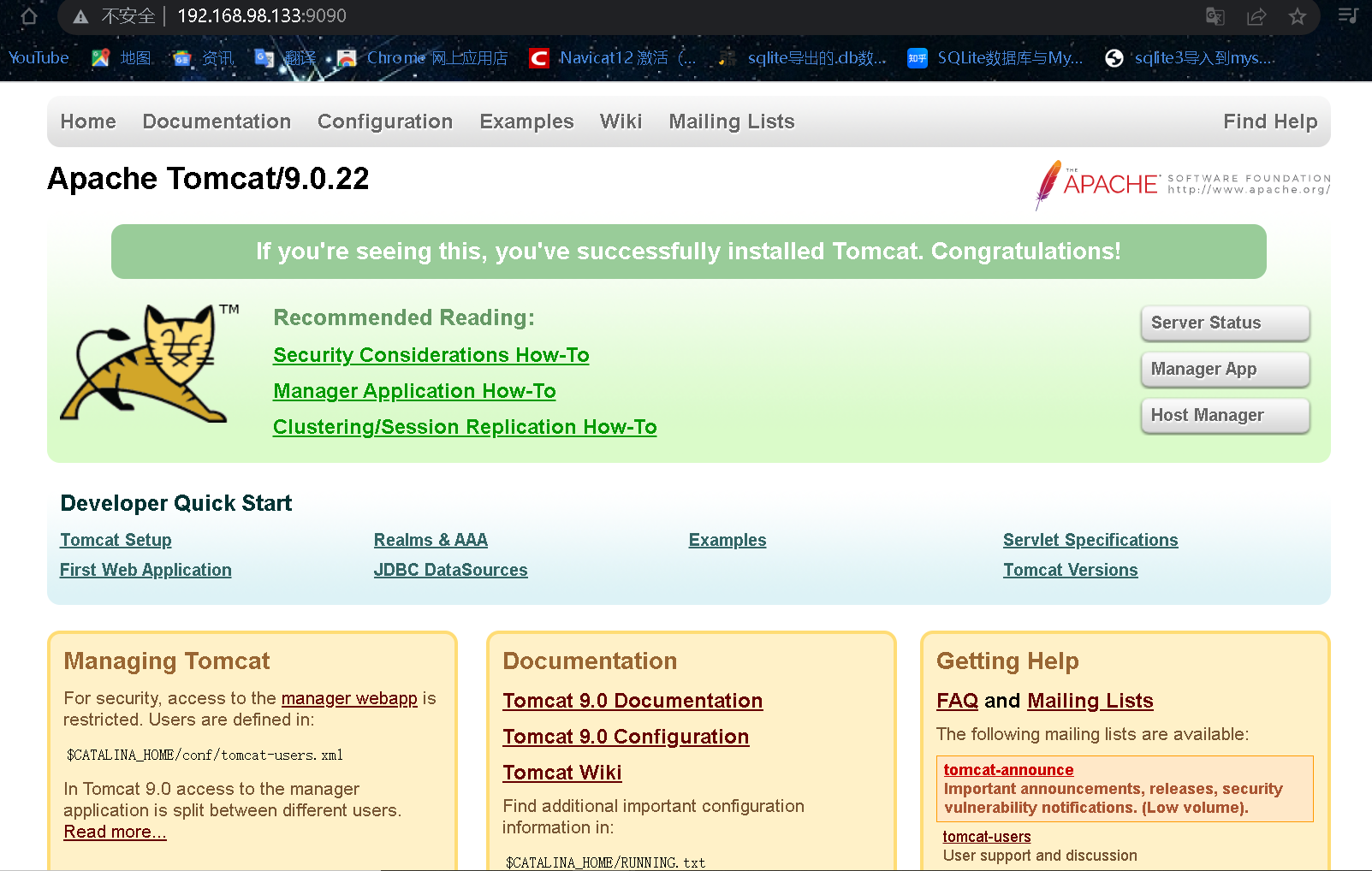
Task: Click the browser home icon
Action: [29, 16]
